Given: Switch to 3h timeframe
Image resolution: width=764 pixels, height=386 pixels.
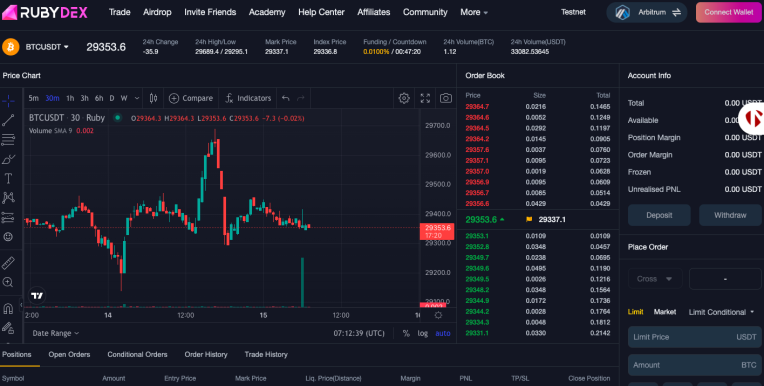Looking at the screenshot, I should tap(84, 98).
